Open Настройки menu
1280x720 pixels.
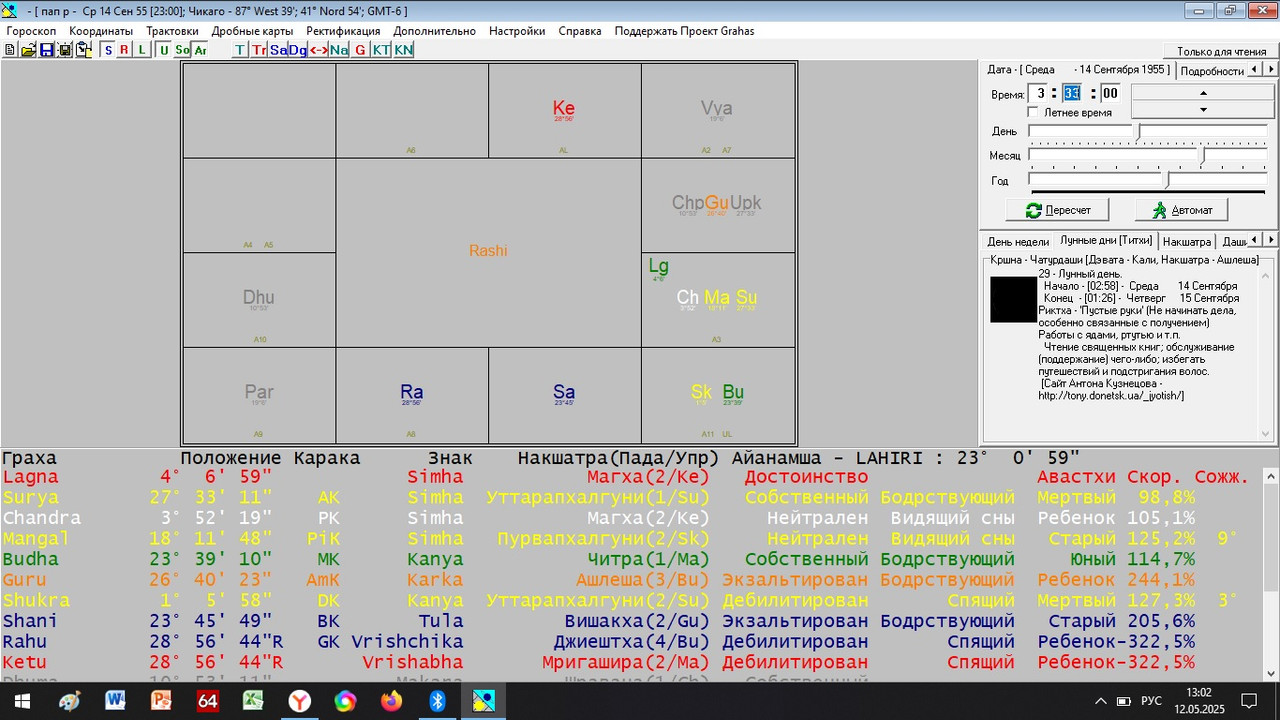517,31
